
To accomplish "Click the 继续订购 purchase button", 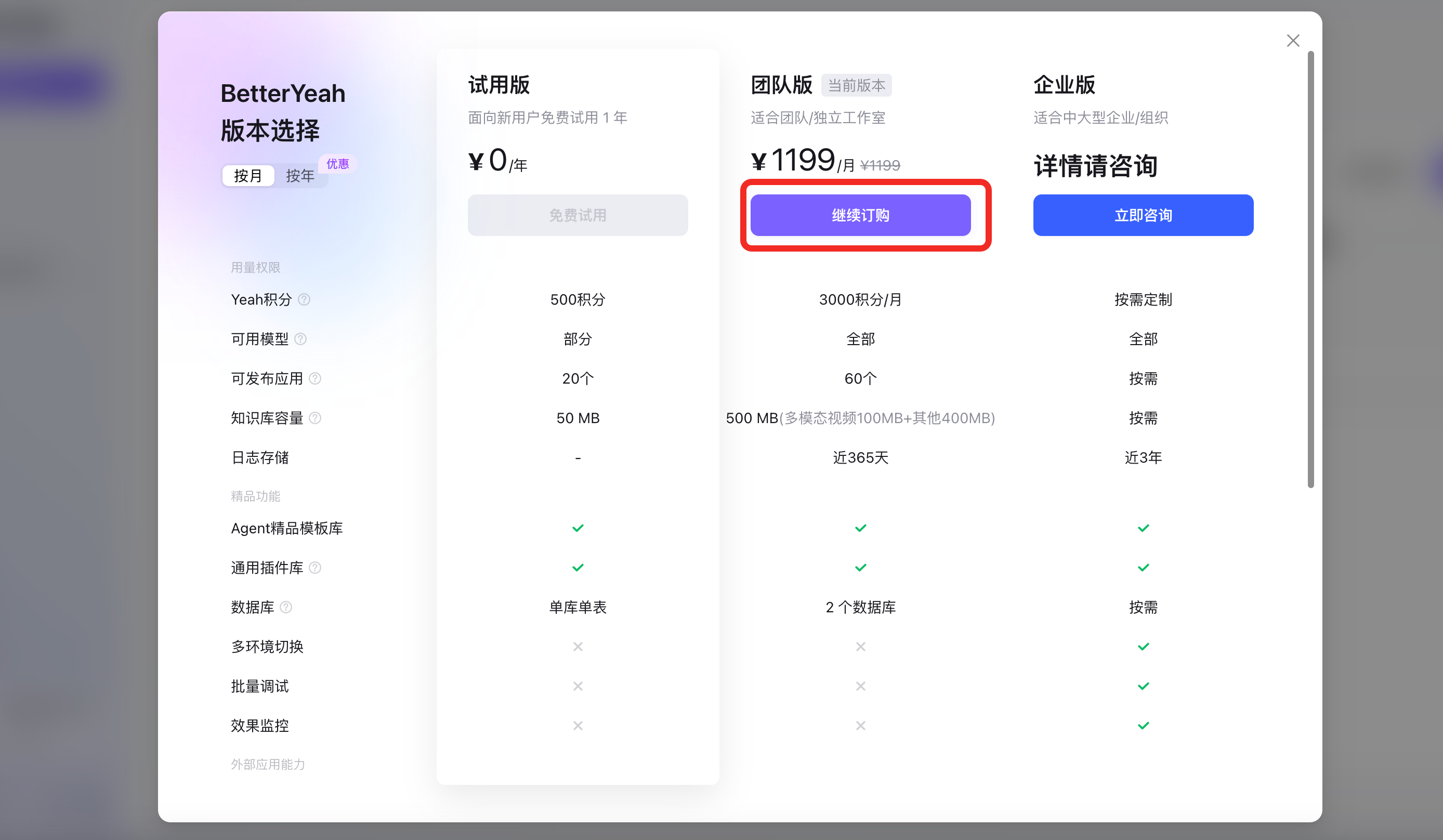I will pos(860,215).
